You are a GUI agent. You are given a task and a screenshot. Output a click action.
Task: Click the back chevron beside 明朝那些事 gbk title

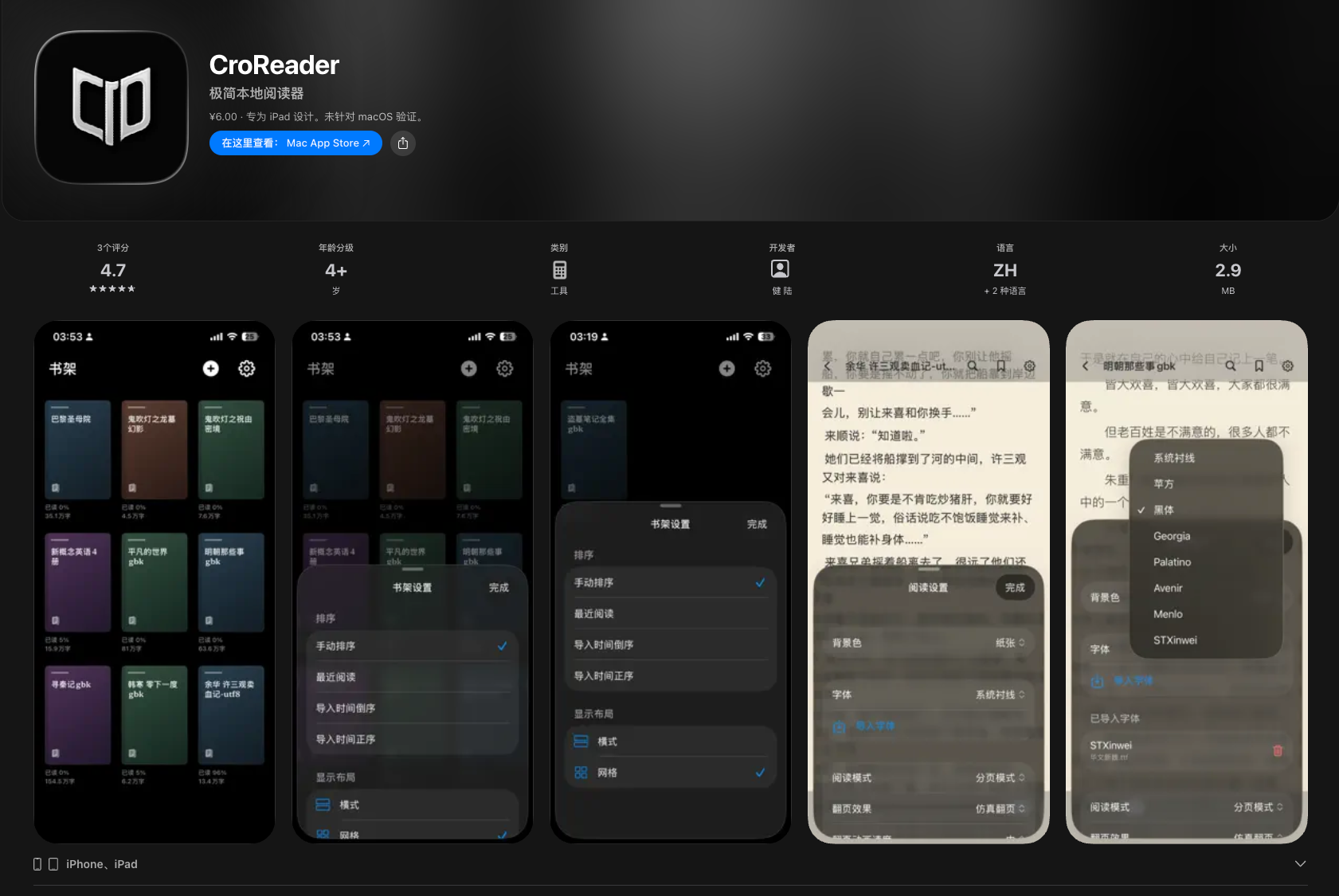tap(1085, 366)
